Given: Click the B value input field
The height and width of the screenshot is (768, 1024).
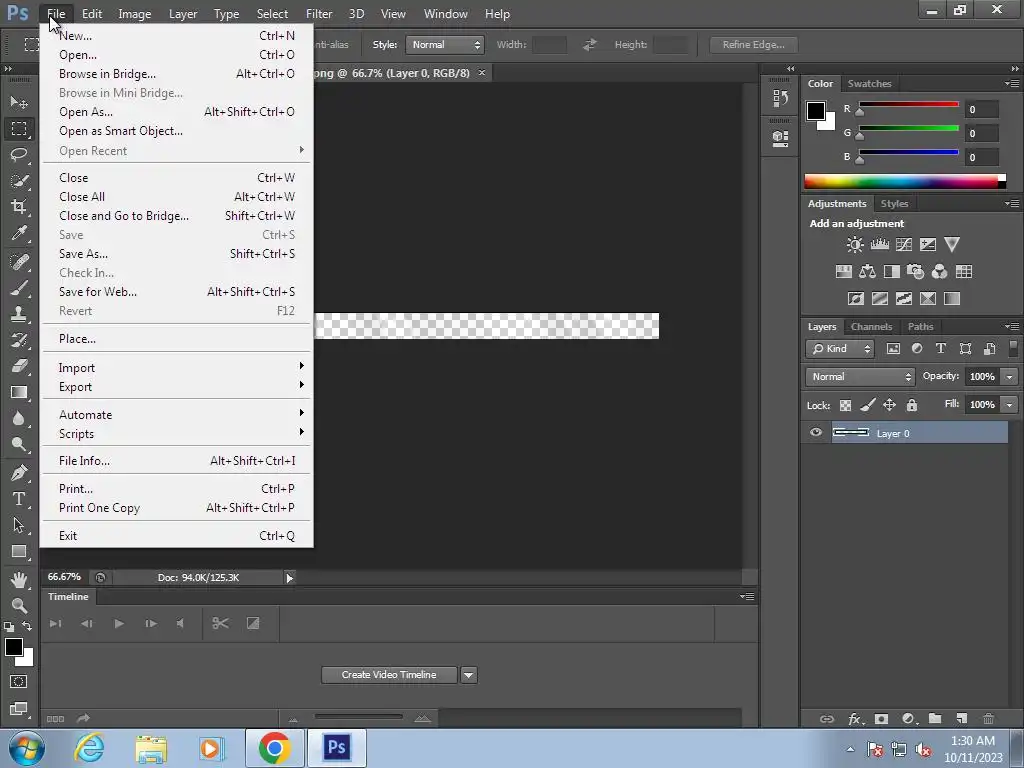Looking at the screenshot, I should tap(982, 157).
